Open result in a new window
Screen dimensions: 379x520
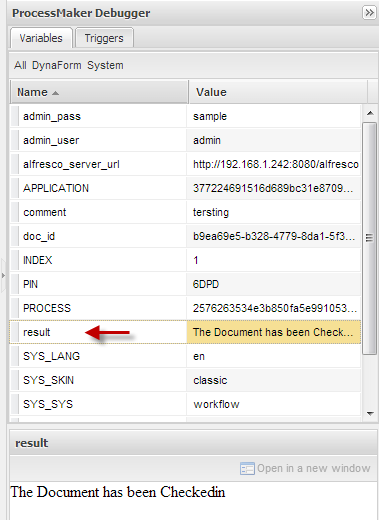coord(305,468)
